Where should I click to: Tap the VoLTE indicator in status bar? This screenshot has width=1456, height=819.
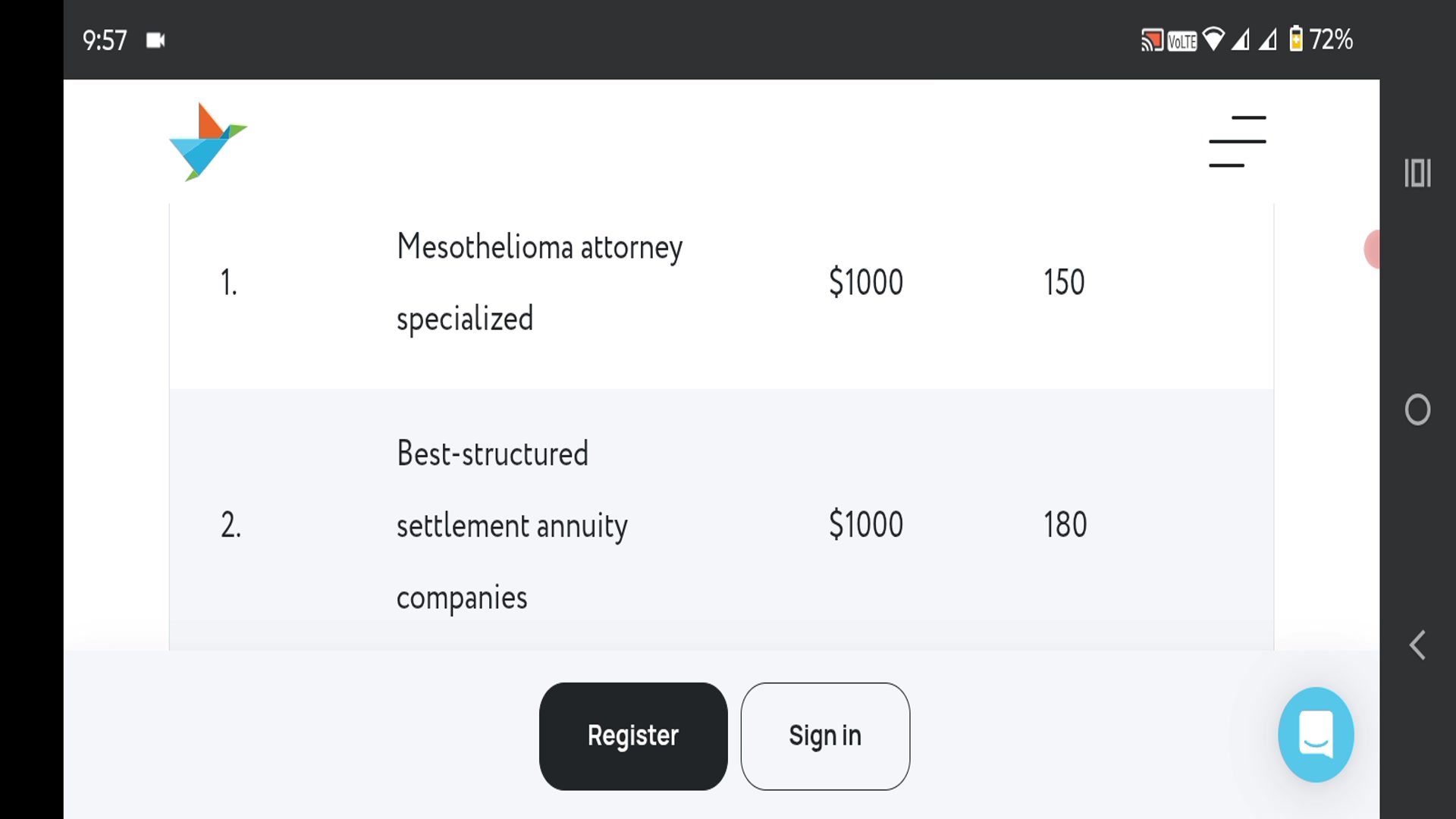pos(1183,39)
